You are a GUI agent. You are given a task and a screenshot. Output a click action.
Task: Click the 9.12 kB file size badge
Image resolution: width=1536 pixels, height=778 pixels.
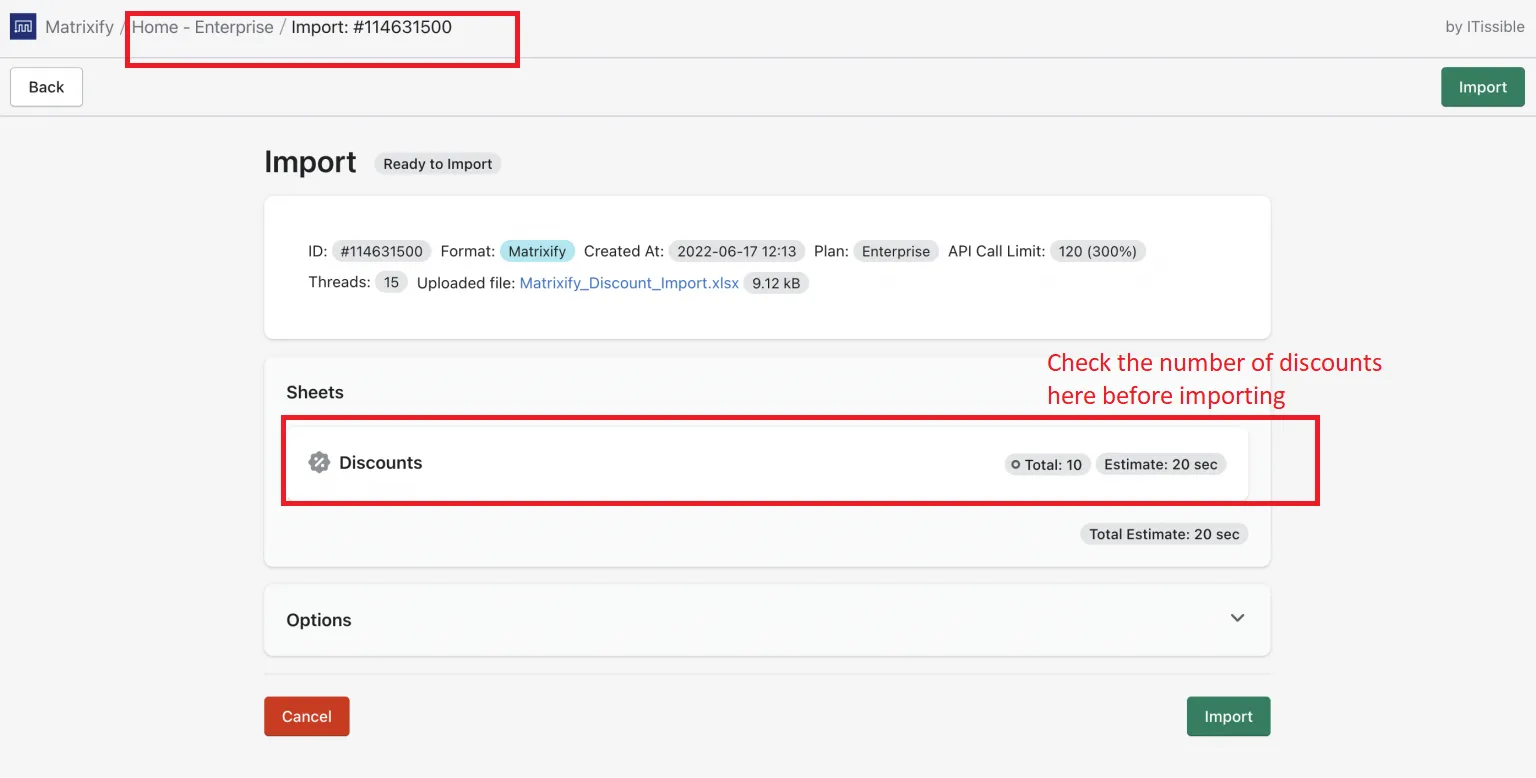click(x=776, y=283)
